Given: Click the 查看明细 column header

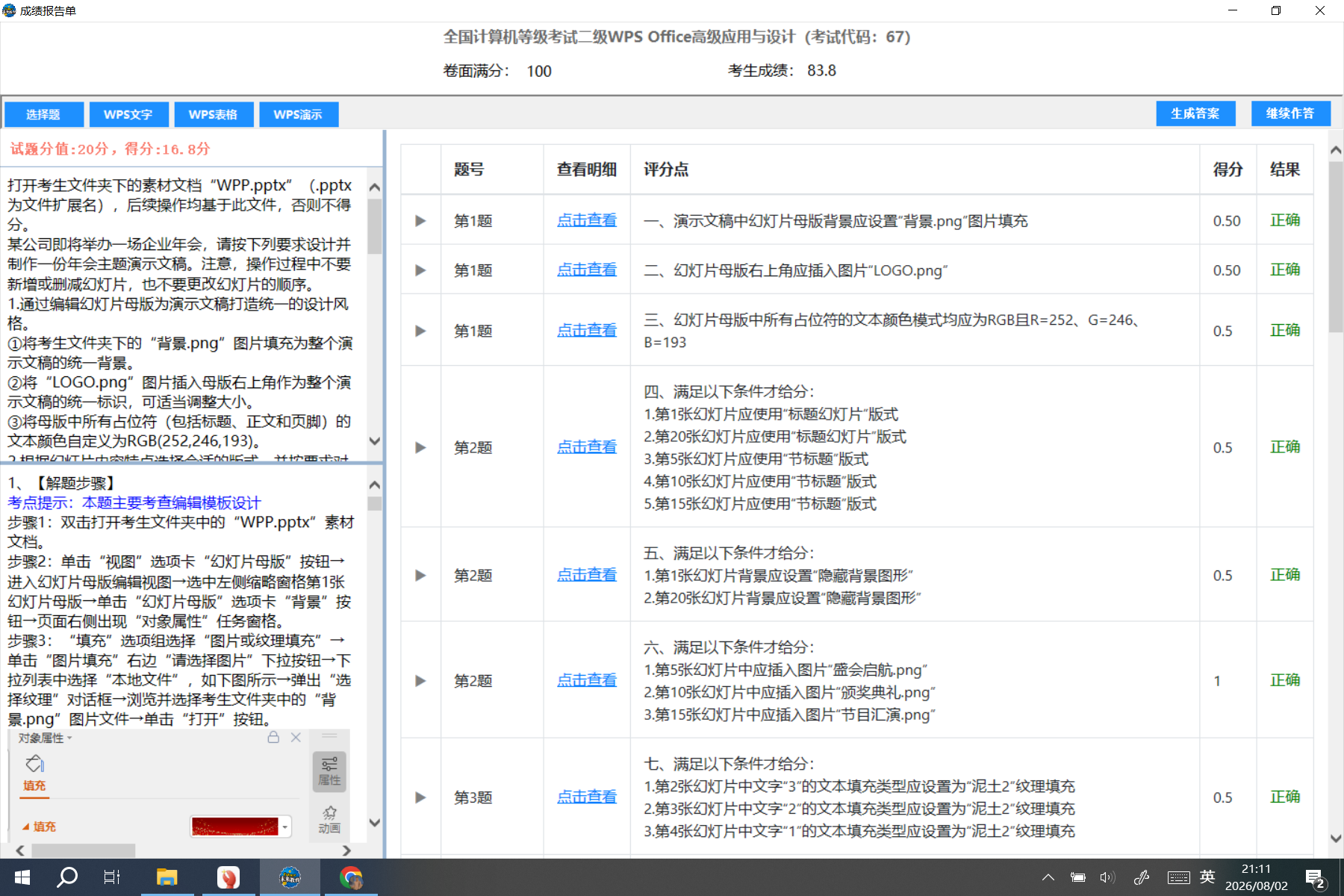Looking at the screenshot, I should (x=587, y=169).
